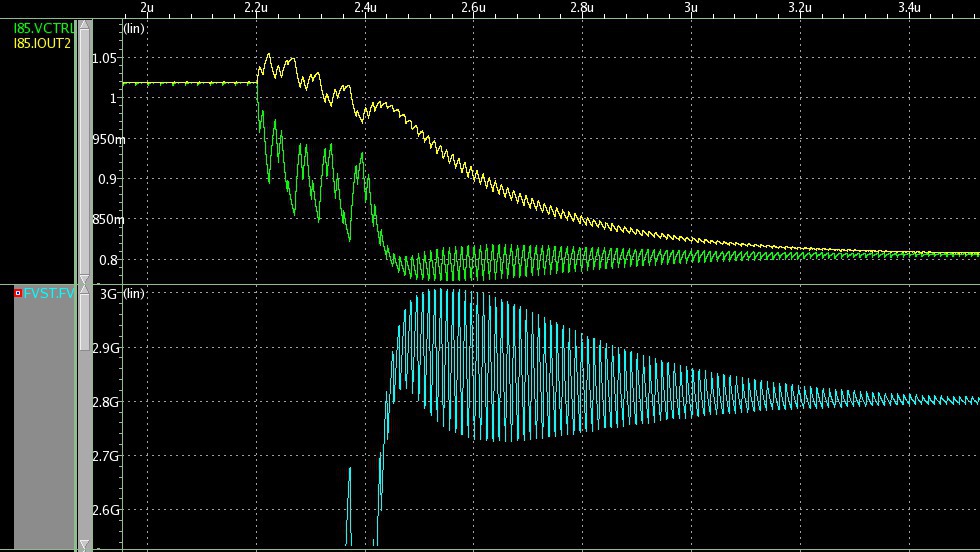Click the 3G frequency axis value

(x=108, y=294)
